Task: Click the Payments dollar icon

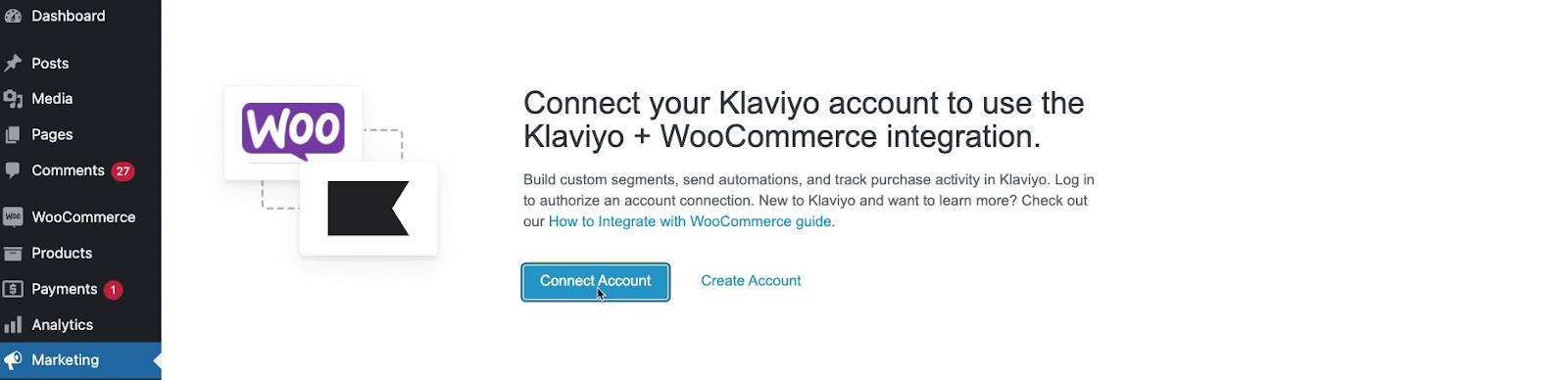Action: click(x=13, y=289)
